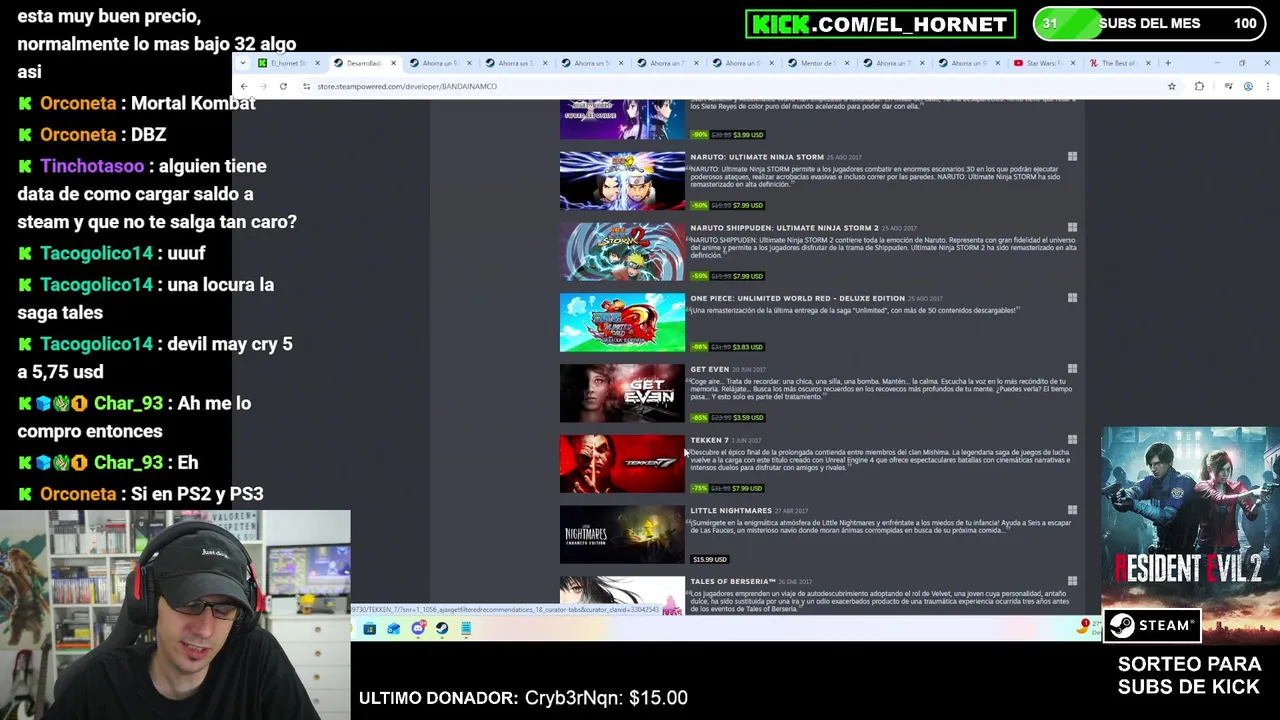Close the Desarrollador tab
The width and height of the screenshot is (1280, 720).
pyautogui.click(x=393, y=63)
